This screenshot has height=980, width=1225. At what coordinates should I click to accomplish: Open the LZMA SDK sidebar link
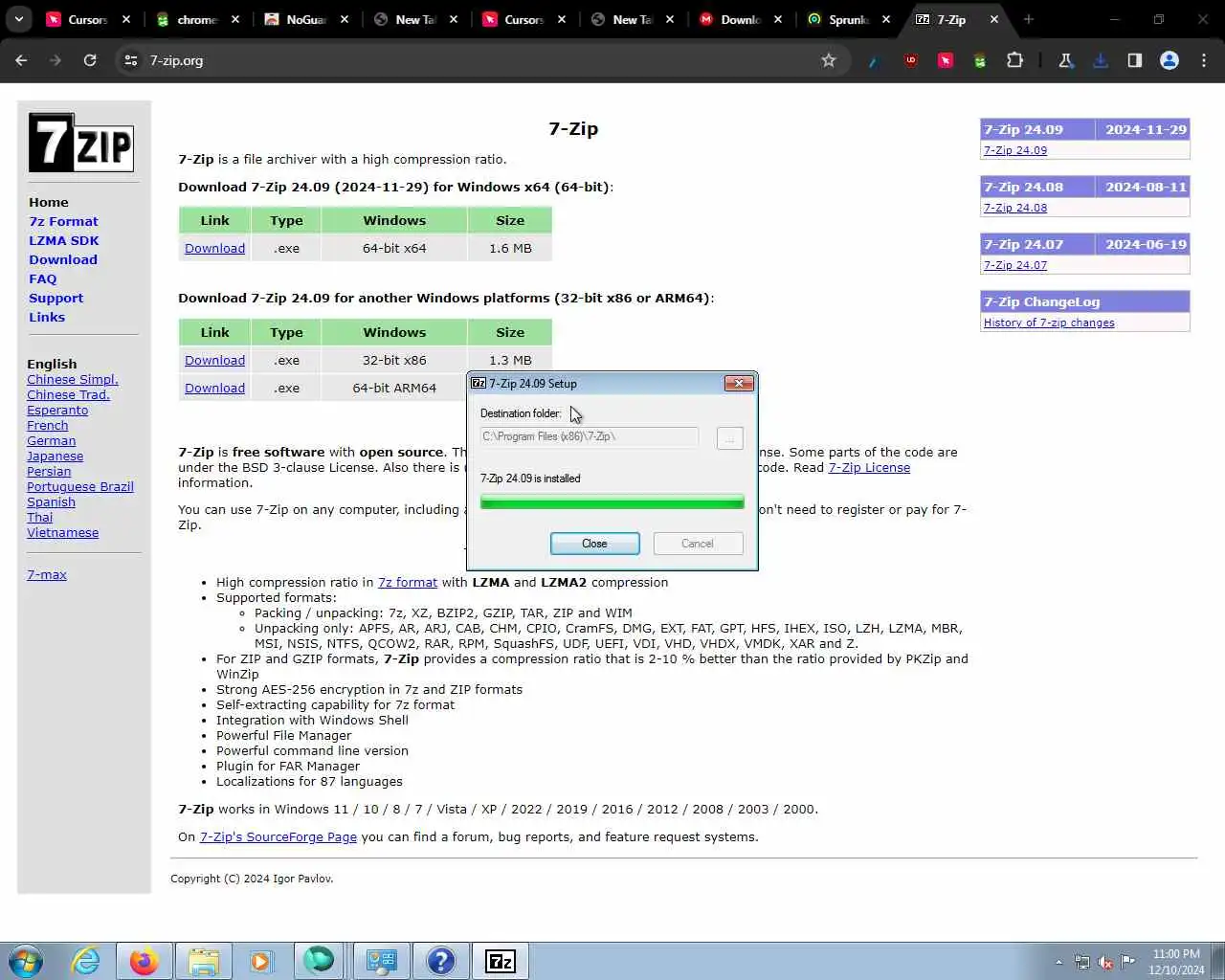click(x=63, y=240)
